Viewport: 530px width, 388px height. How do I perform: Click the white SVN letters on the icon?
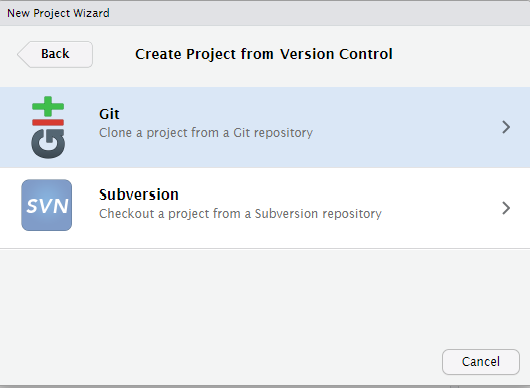[47, 206]
